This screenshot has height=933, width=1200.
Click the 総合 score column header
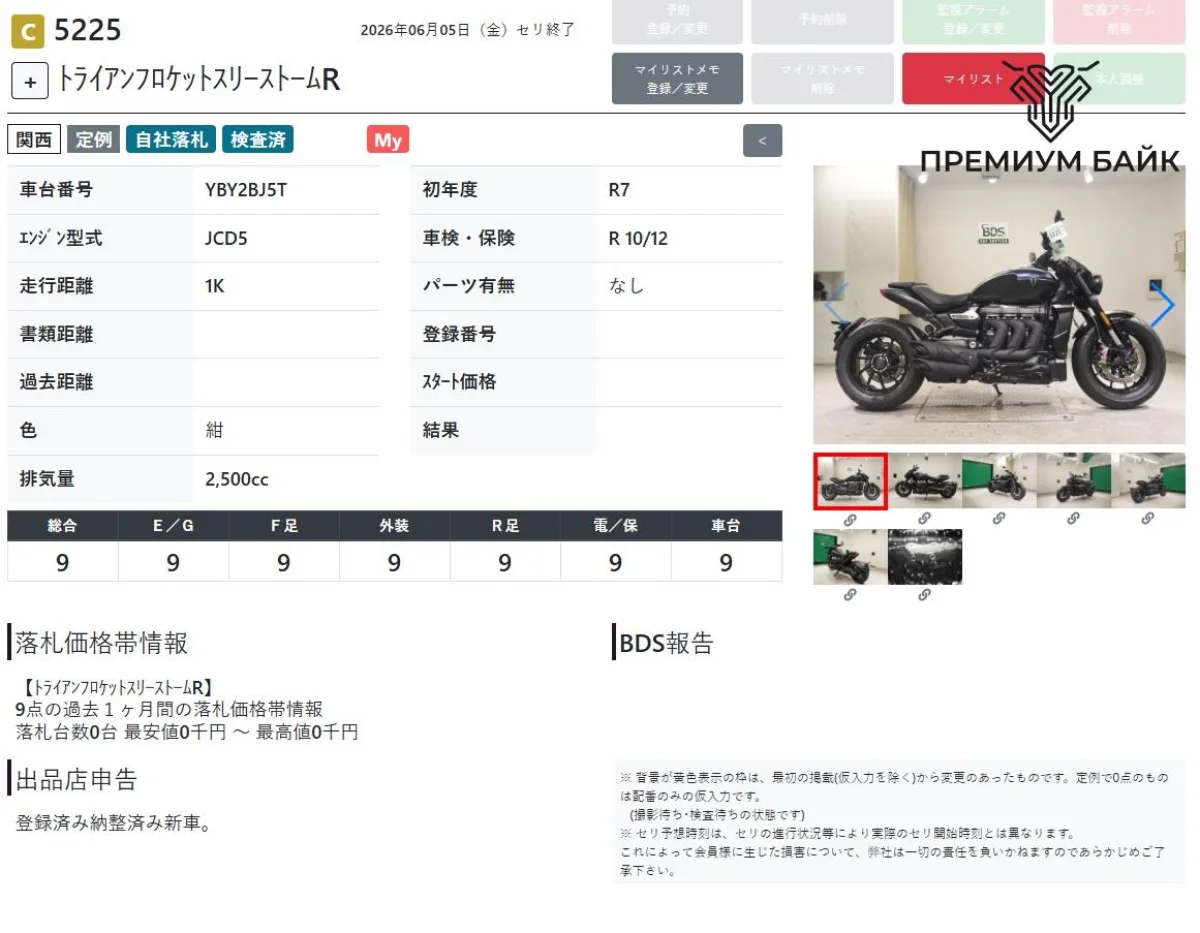(62, 526)
